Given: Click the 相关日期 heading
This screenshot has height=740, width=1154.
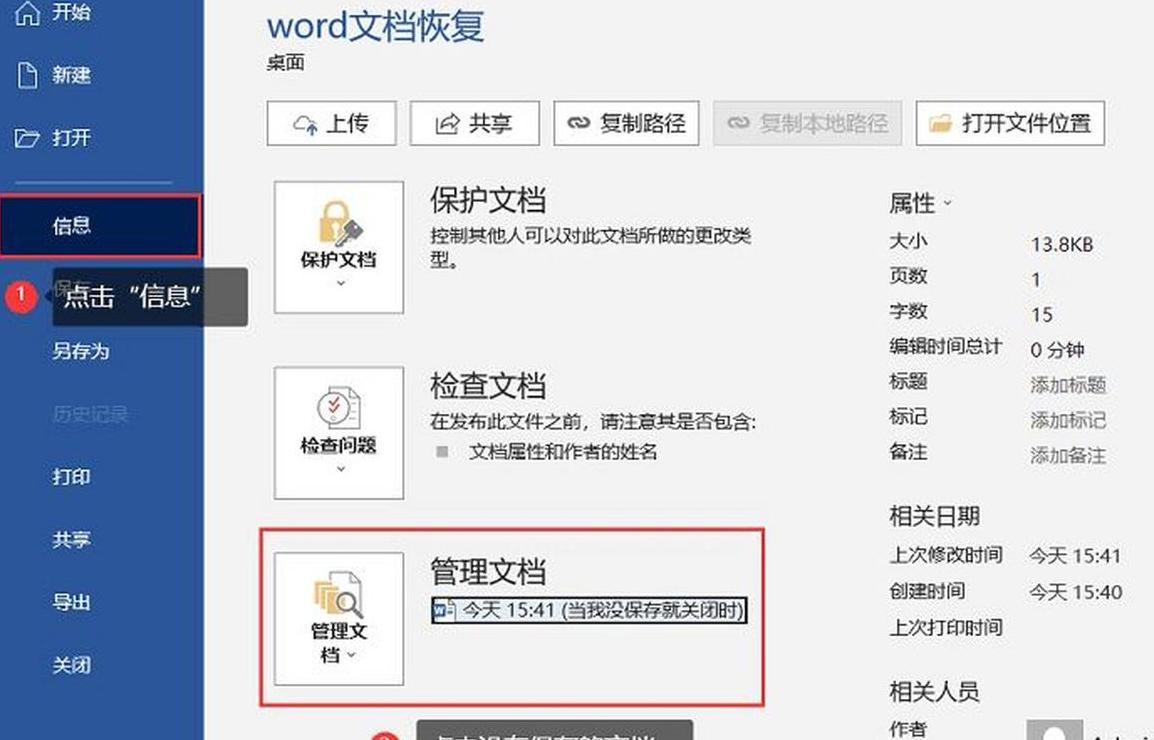Looking at the screenshot, I should pos(934,516).
